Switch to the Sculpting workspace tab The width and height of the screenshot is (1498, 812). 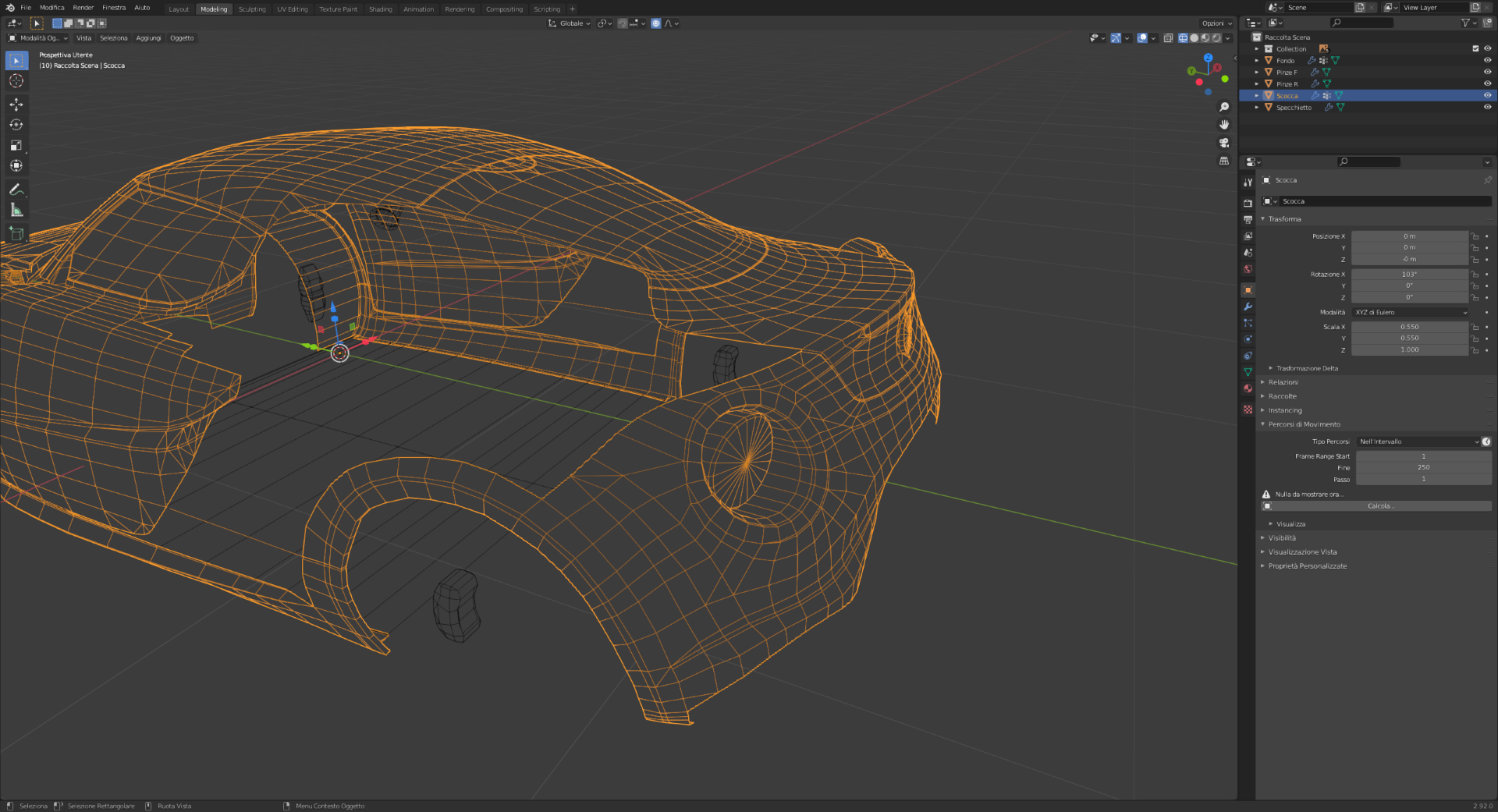point(252,9)
